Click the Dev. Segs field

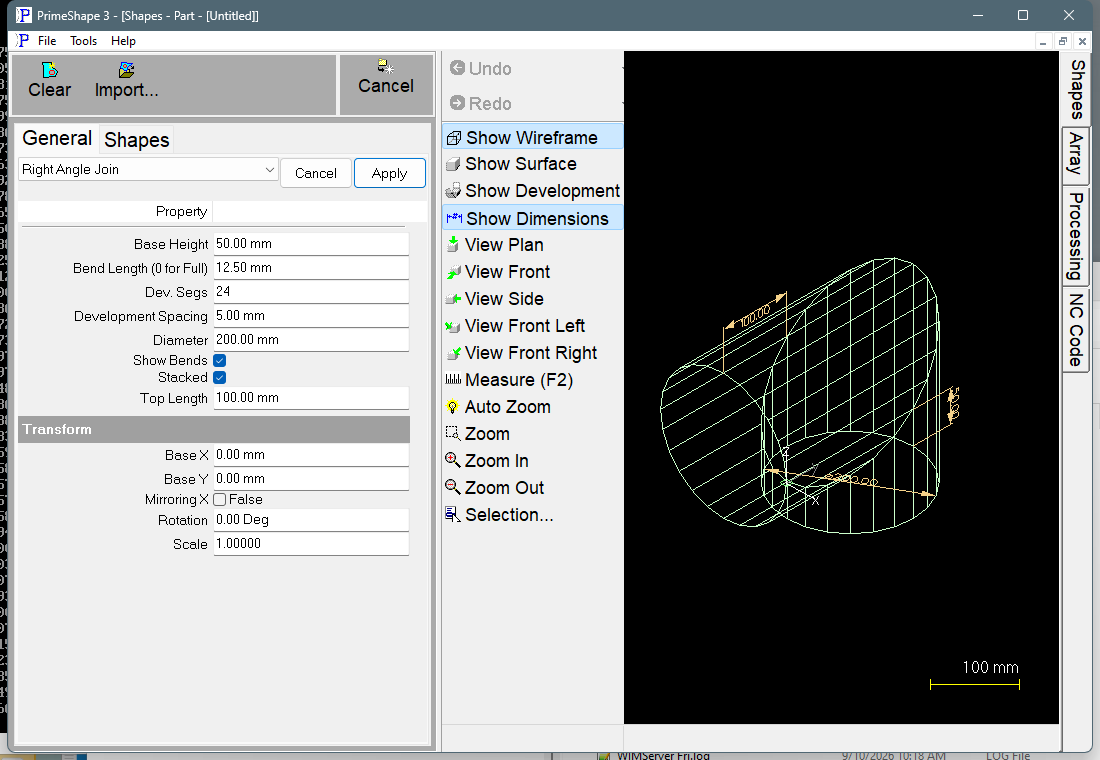[x=311, y=291]
